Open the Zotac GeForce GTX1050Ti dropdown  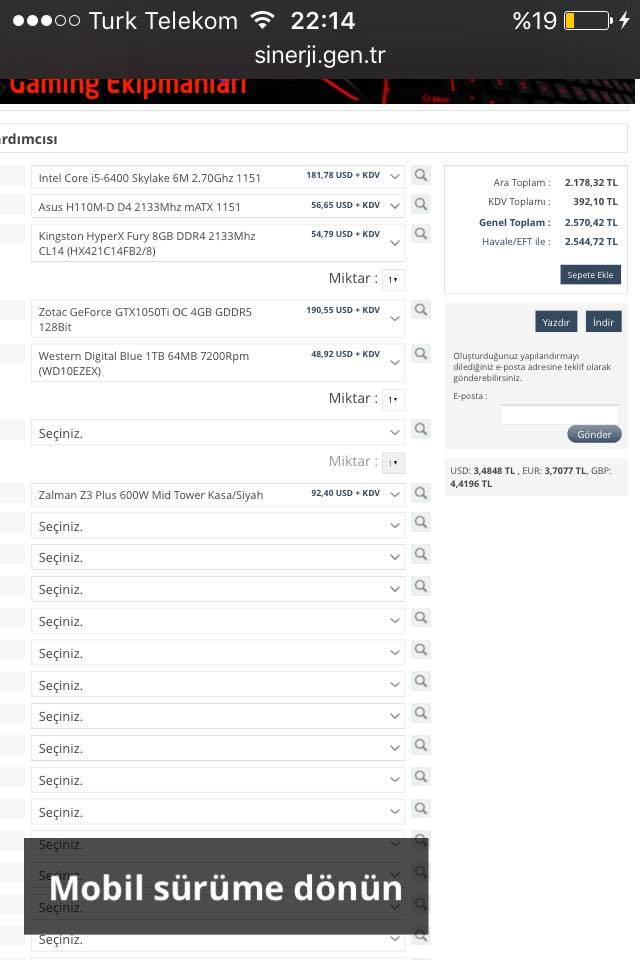pos(218,319)
